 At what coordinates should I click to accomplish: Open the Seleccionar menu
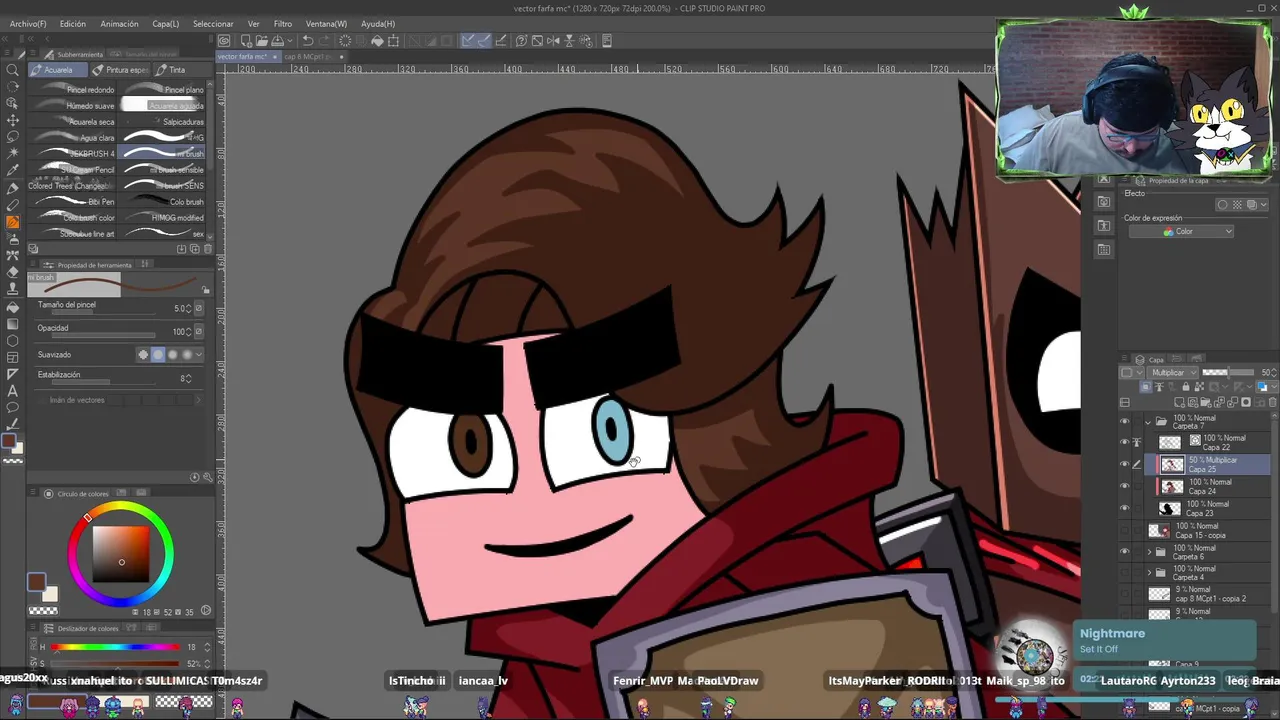click(x=213, y=24)
